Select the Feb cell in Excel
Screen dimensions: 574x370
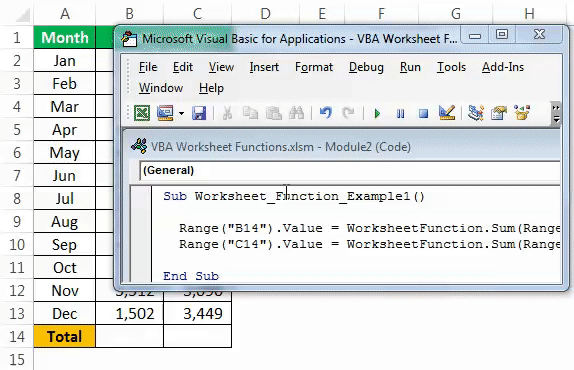tap(64, 83)
